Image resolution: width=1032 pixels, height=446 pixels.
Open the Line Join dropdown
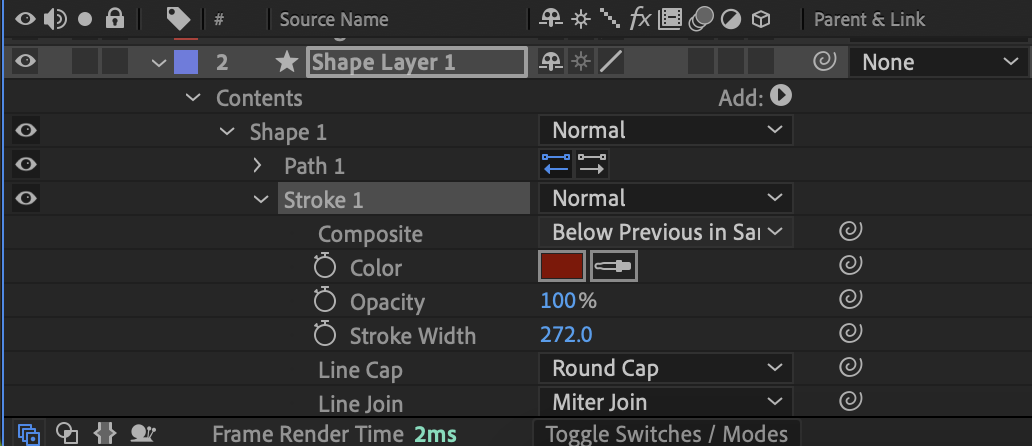coord(665,402)
